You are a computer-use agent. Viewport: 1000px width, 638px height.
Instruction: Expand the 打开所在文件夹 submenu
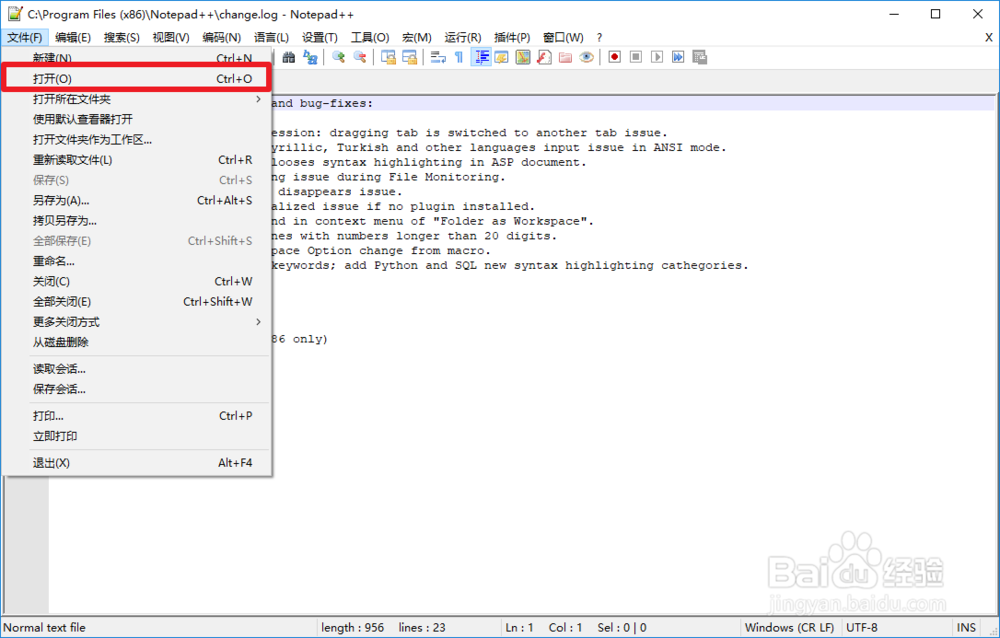(136, 99)
